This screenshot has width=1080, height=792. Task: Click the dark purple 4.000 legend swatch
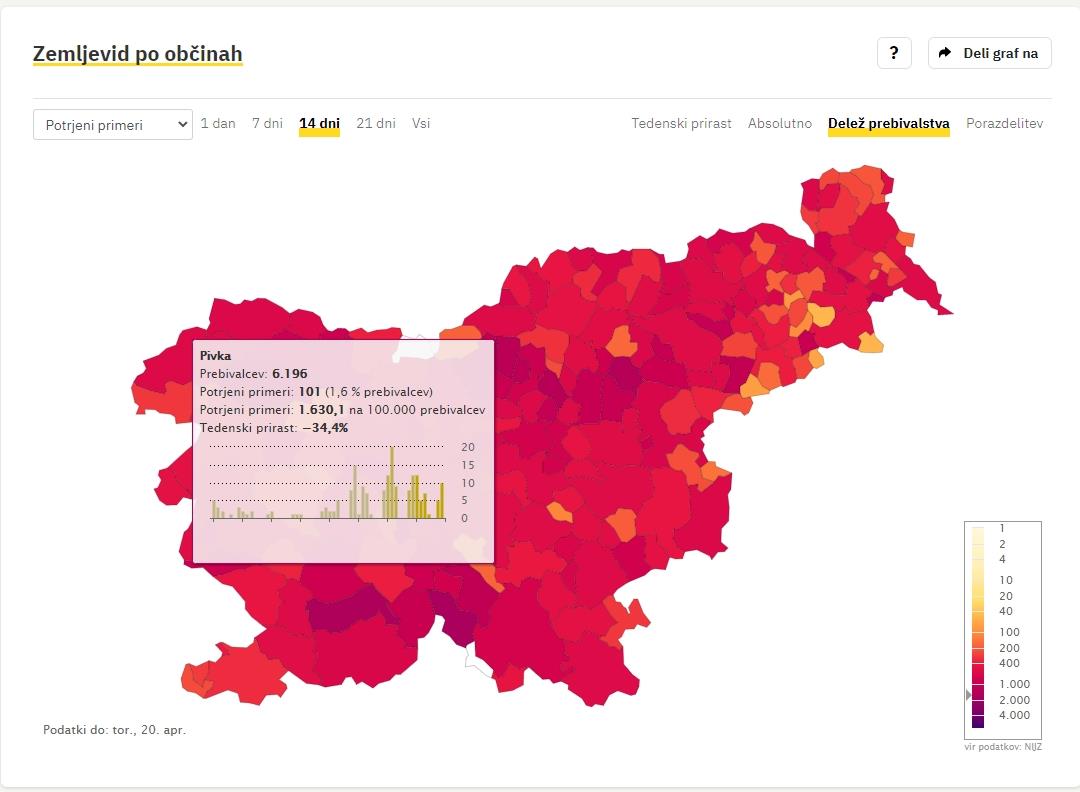[978, 720]
